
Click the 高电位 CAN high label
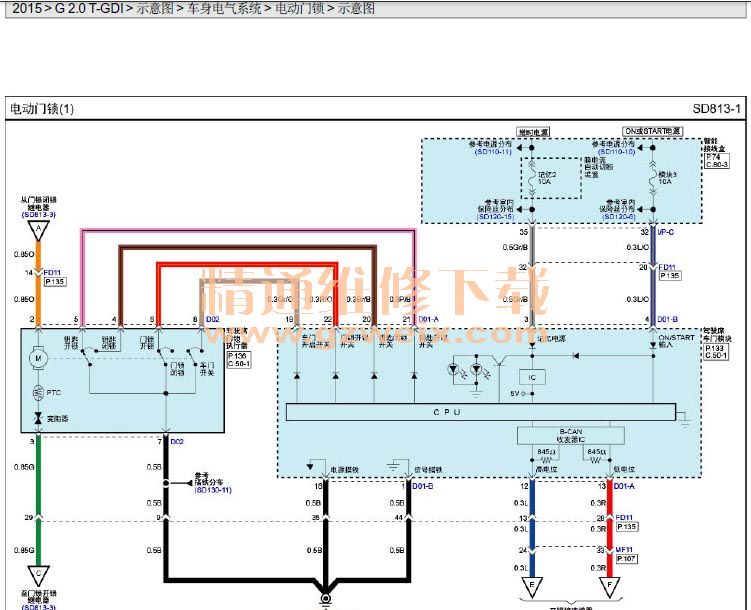(x=546, y=469)
